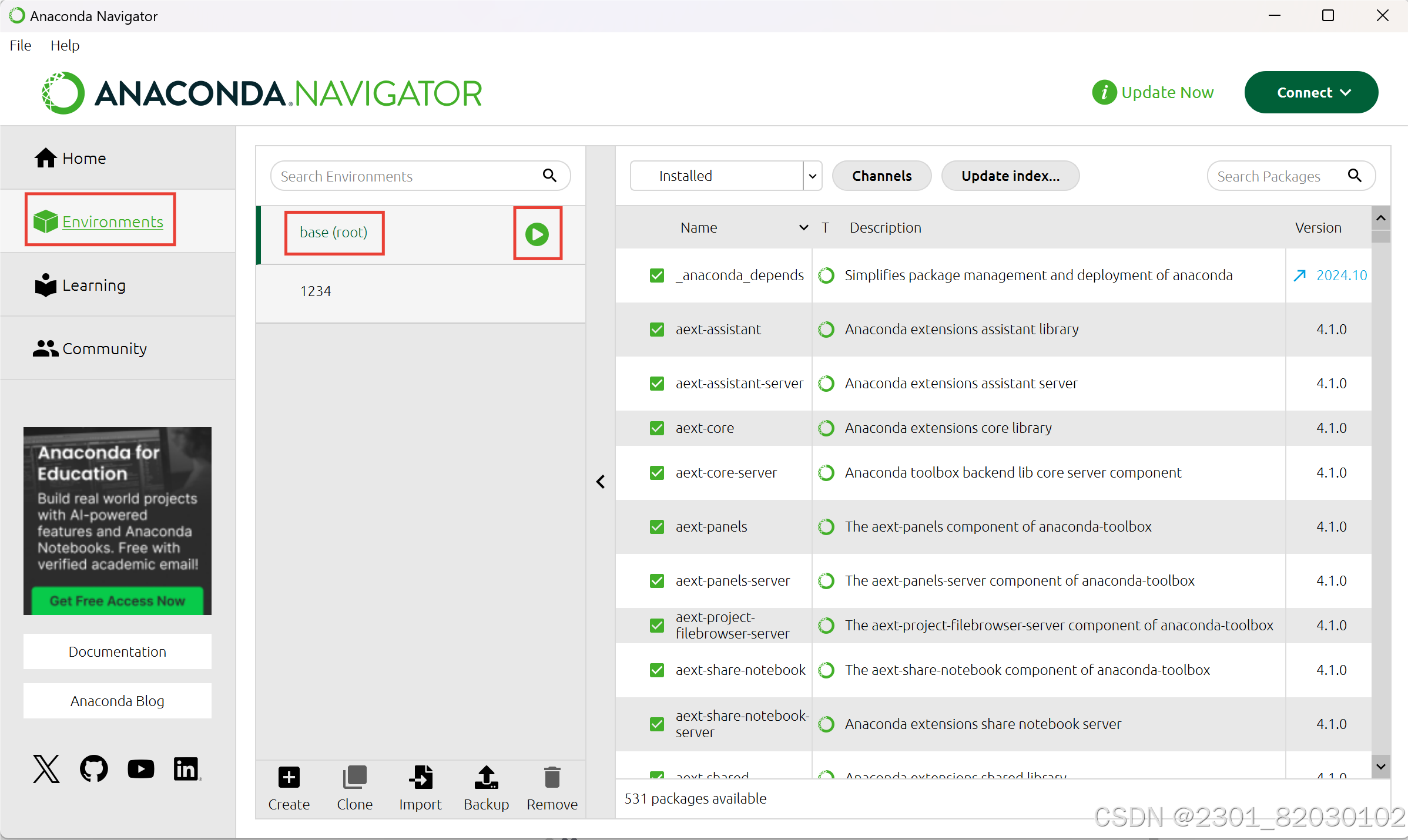Focus the Search Environments field

[x=420, y=176]
